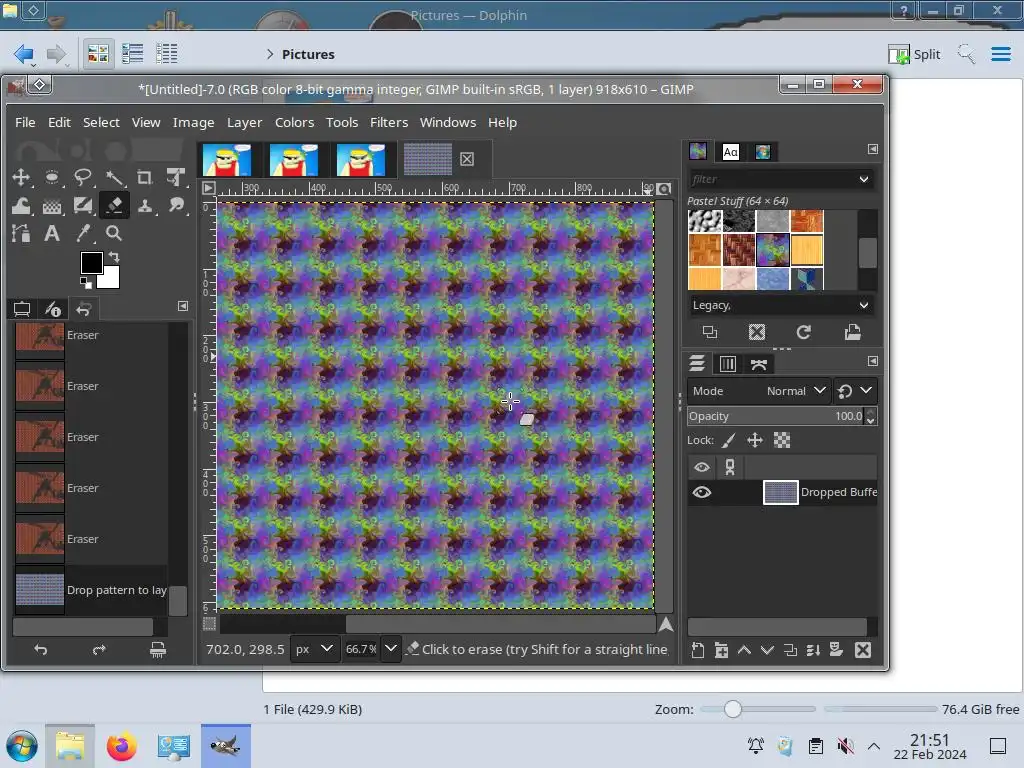Open the File menu
This screenshot has height=768, width=1024.
25,122
